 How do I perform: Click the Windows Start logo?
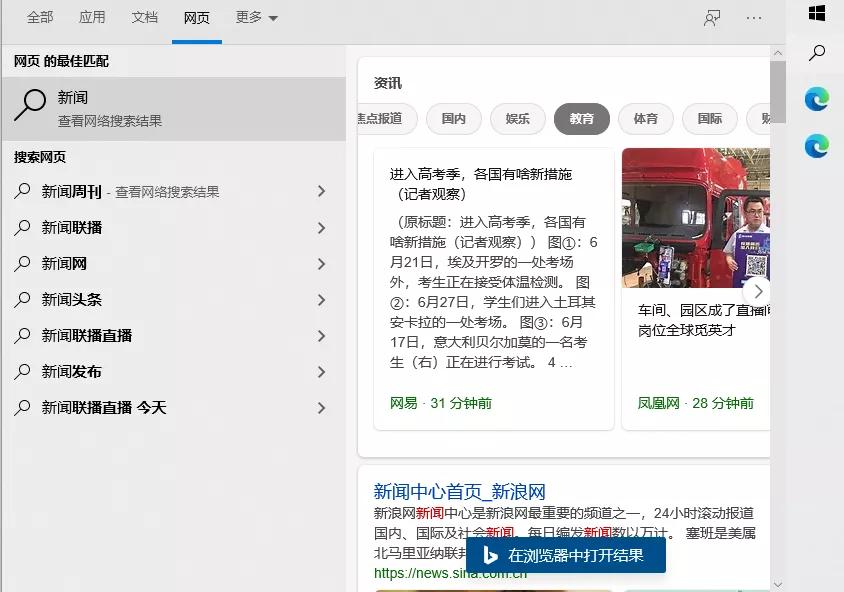pos(817,13)
